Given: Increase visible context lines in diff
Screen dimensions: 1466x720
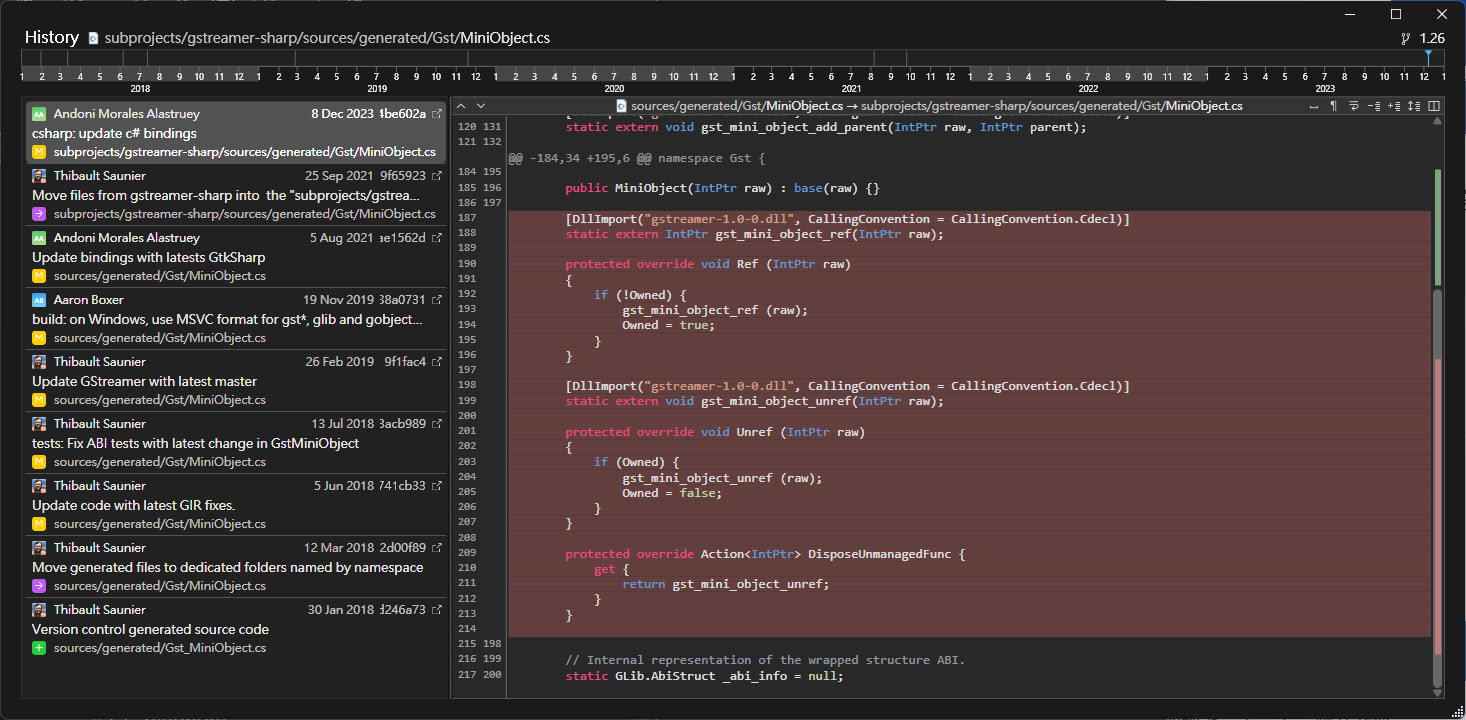Looking at the screenshot, I should [x=1393, y=106].
